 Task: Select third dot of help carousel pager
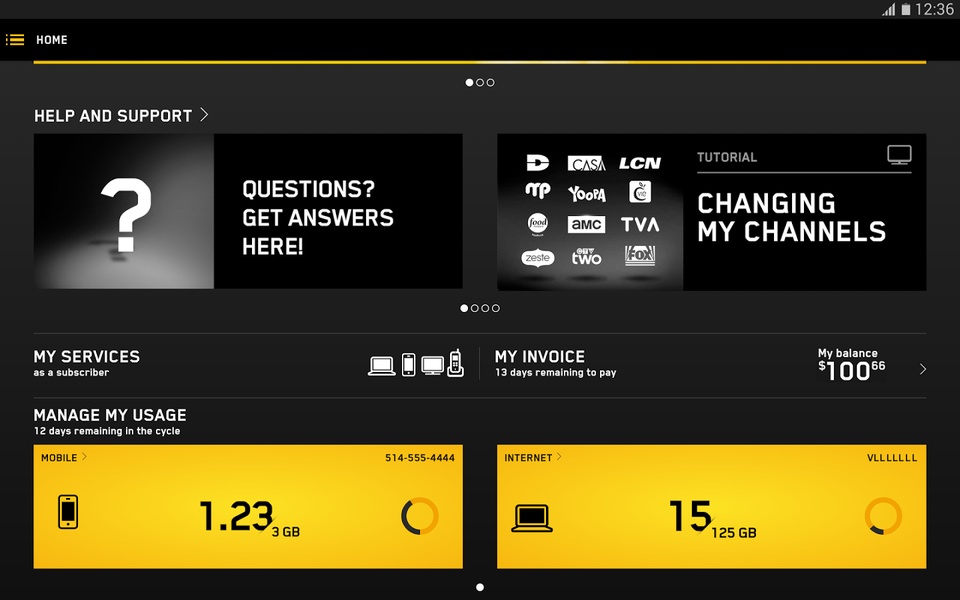(x=485, y=308)
